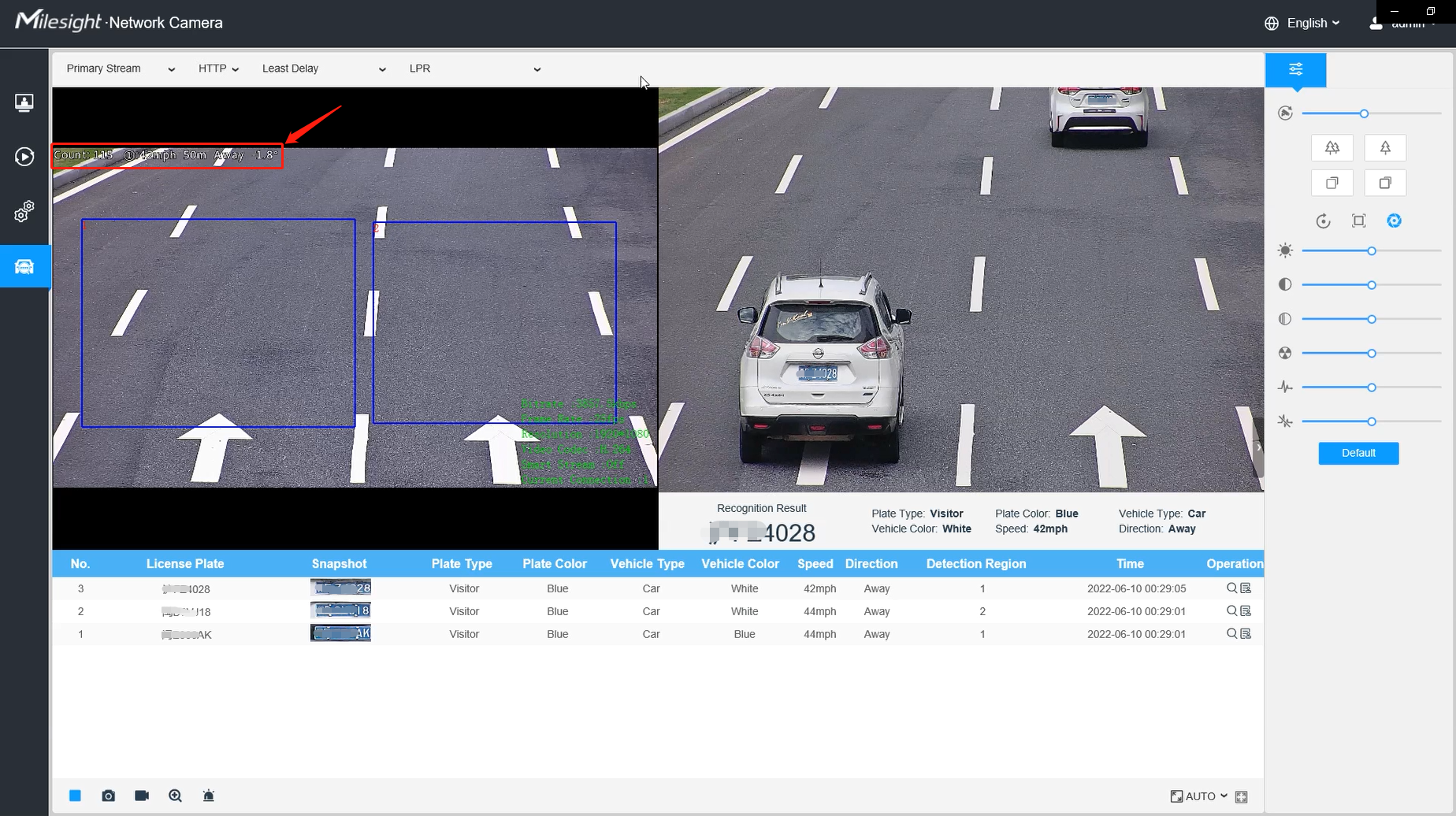
Task: Click the Default button
Action: tap(1358, 453)
